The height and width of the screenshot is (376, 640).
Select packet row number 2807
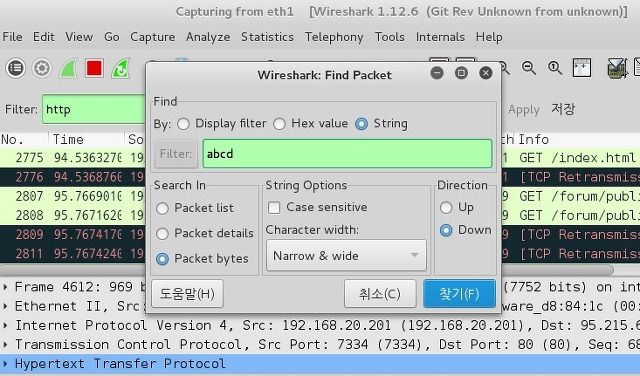click(x=320, y=196)
